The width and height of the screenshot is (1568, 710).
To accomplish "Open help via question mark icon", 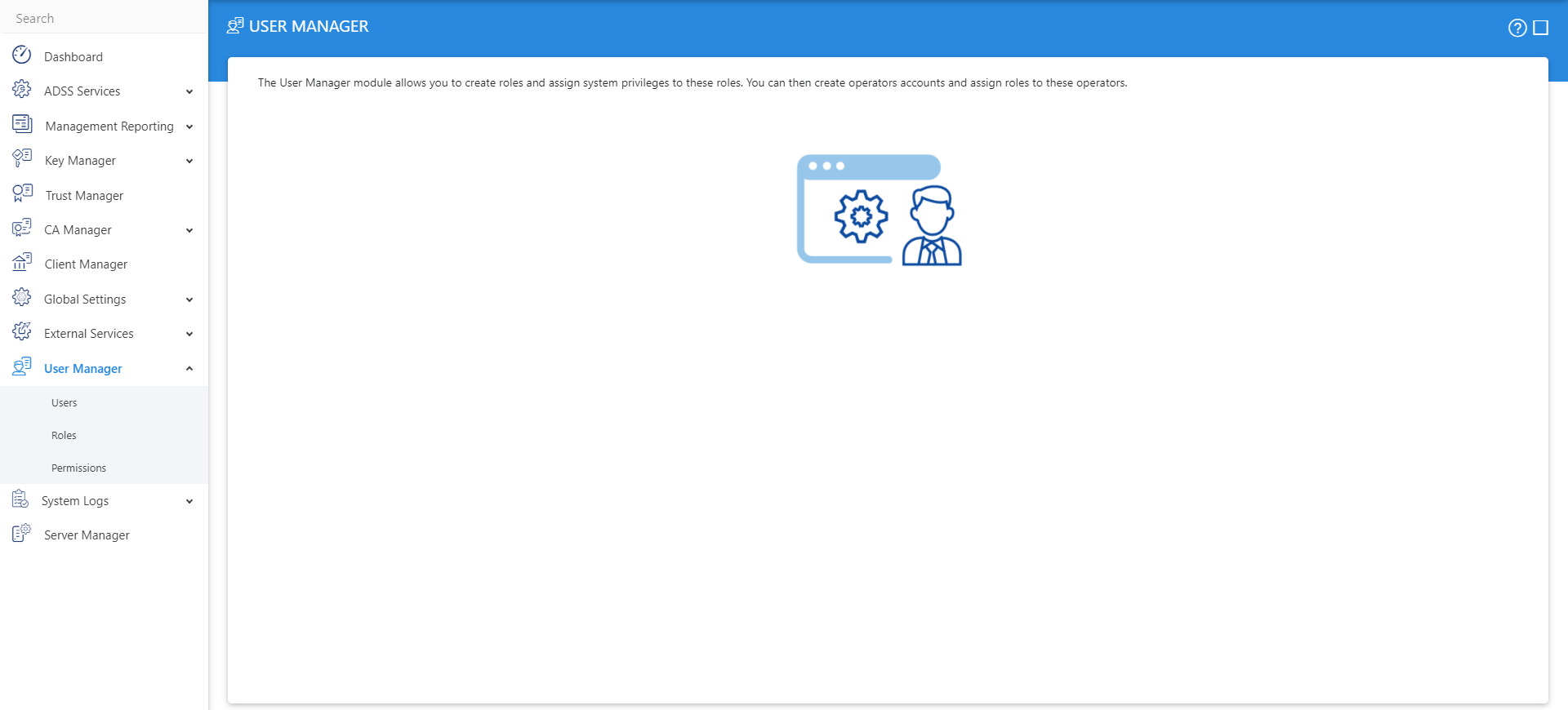I will coord(1517,28).
